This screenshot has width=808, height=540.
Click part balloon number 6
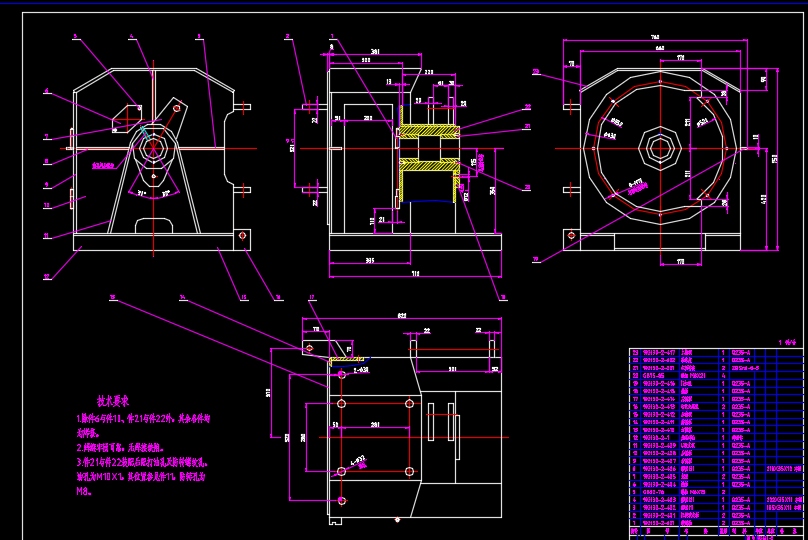point(46,91)
